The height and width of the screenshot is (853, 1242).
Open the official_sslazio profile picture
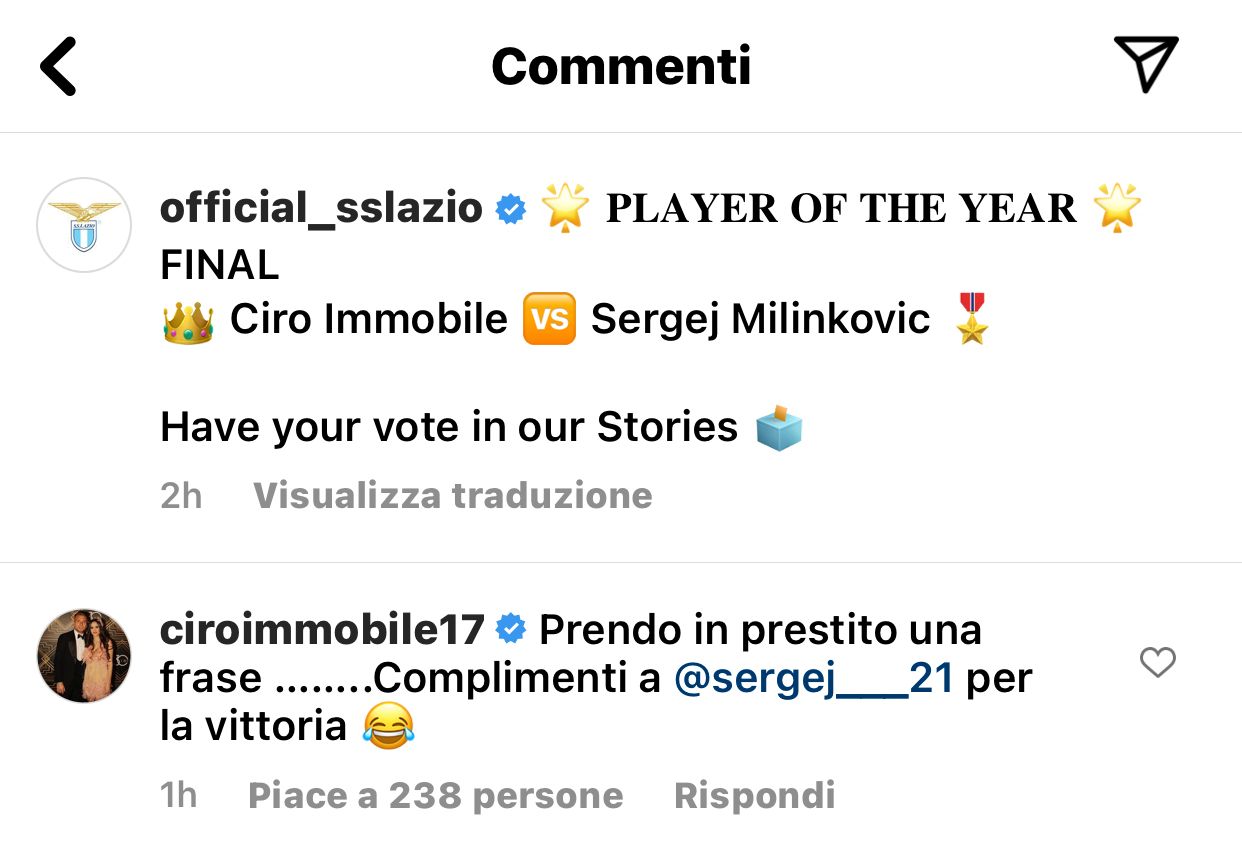point(84,226)
